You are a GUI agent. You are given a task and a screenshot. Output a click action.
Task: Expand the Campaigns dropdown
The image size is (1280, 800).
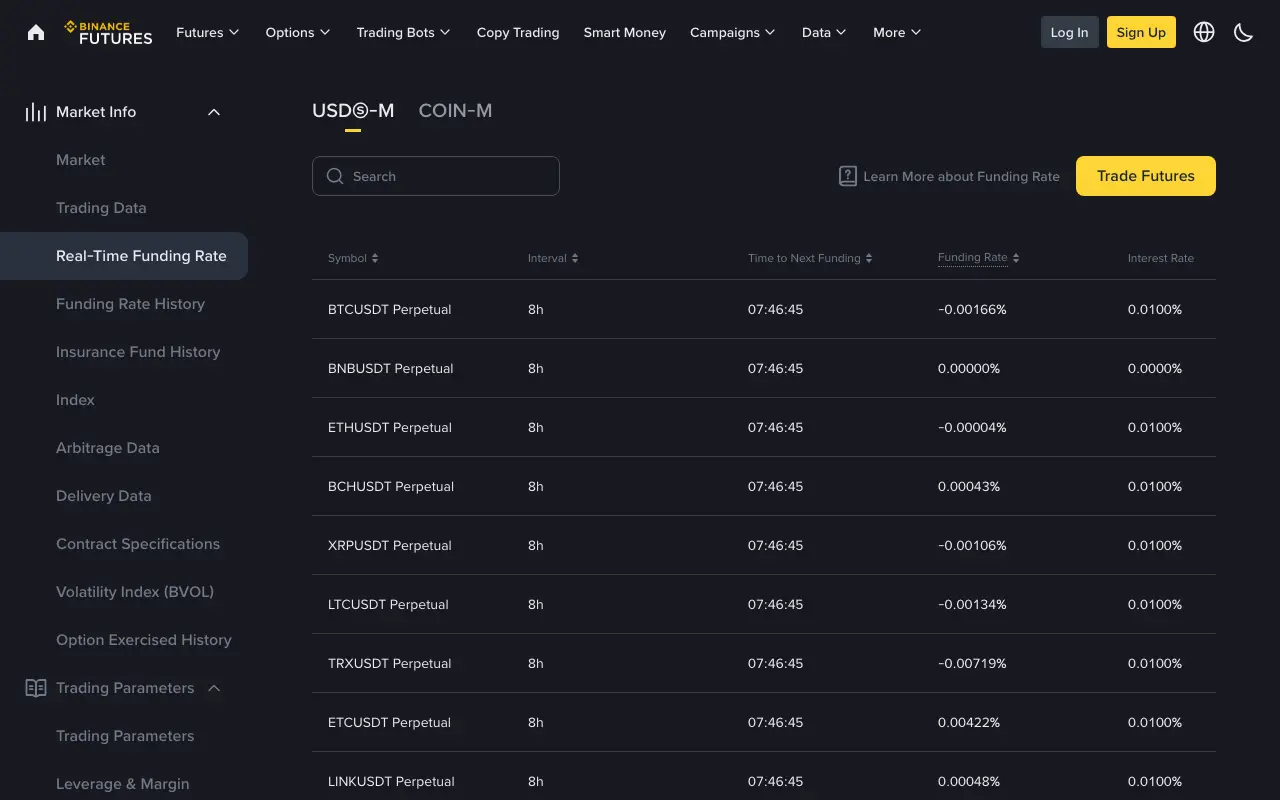click(733, 32)
